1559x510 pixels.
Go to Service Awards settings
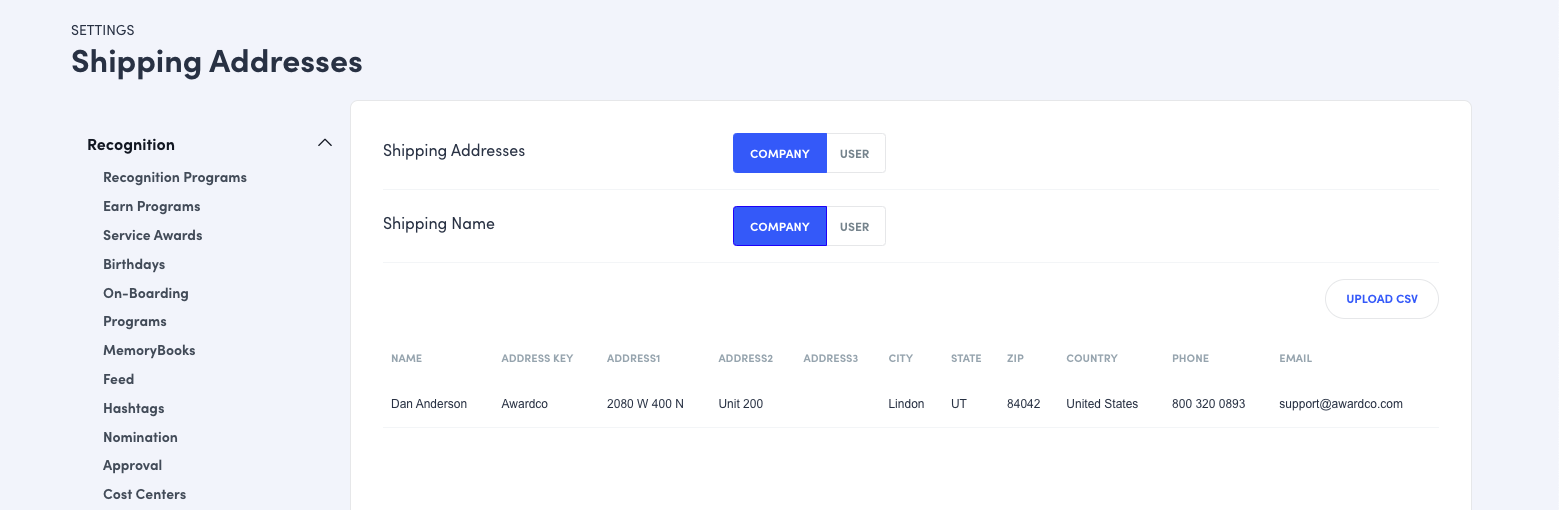coord(152,236)
